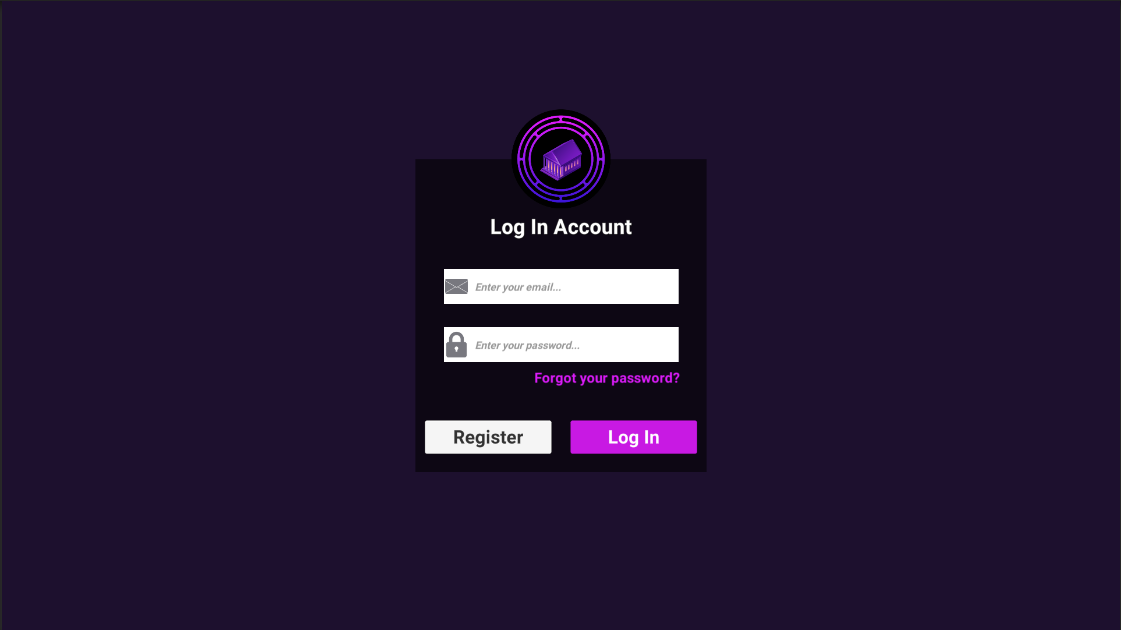Click the purple bank building logo
Viewport: 1121px width, 630px height.
click(x=561, y=159)
